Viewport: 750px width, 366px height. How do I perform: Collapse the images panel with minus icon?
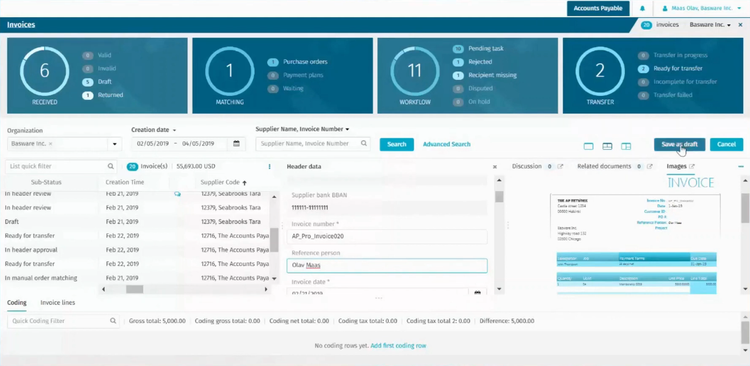(x=741, y=166)
